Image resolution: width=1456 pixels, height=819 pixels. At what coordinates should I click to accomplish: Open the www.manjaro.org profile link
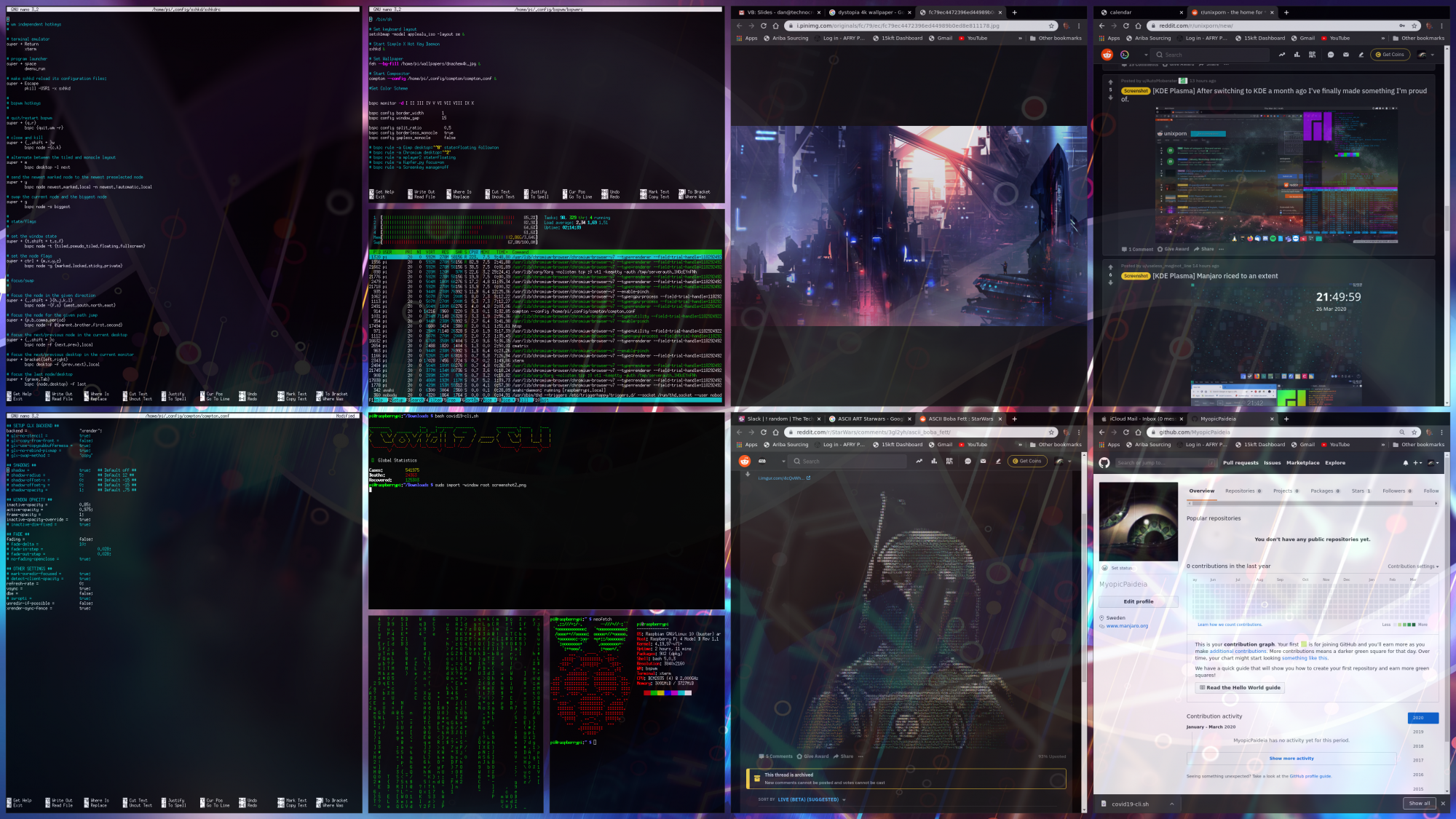[1127, 626]
